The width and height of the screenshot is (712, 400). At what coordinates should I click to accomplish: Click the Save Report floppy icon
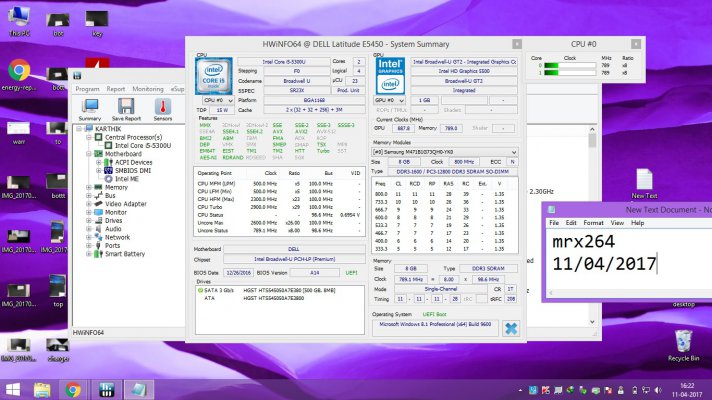(x=126, y=109)
